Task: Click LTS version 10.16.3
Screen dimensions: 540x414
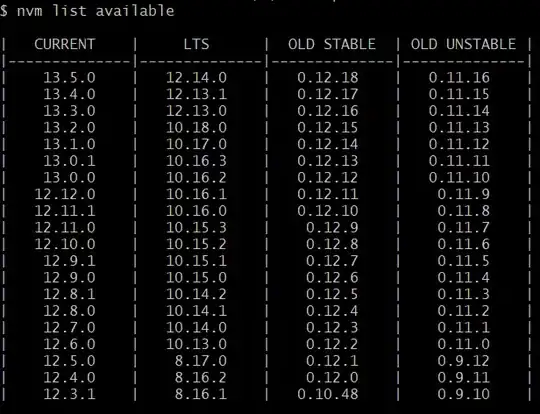Action: click(196, 161)
